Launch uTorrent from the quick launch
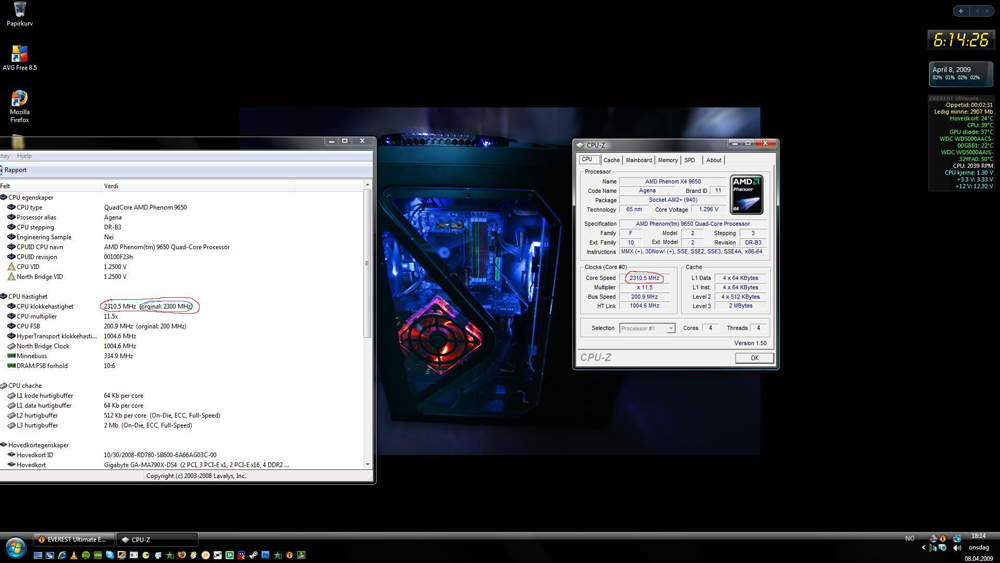 (x=230, y=555)
